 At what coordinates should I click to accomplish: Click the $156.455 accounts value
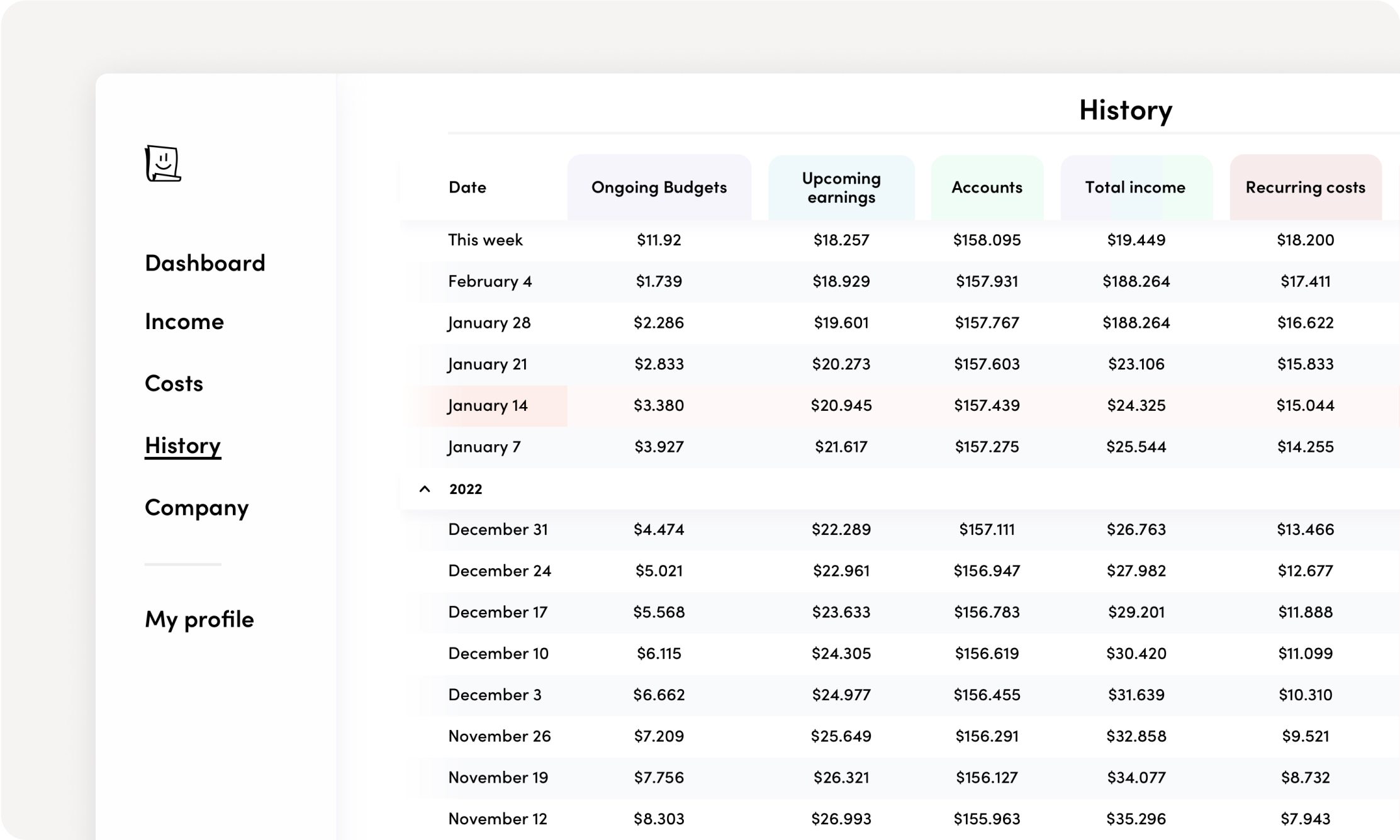[x=987, y=695]
